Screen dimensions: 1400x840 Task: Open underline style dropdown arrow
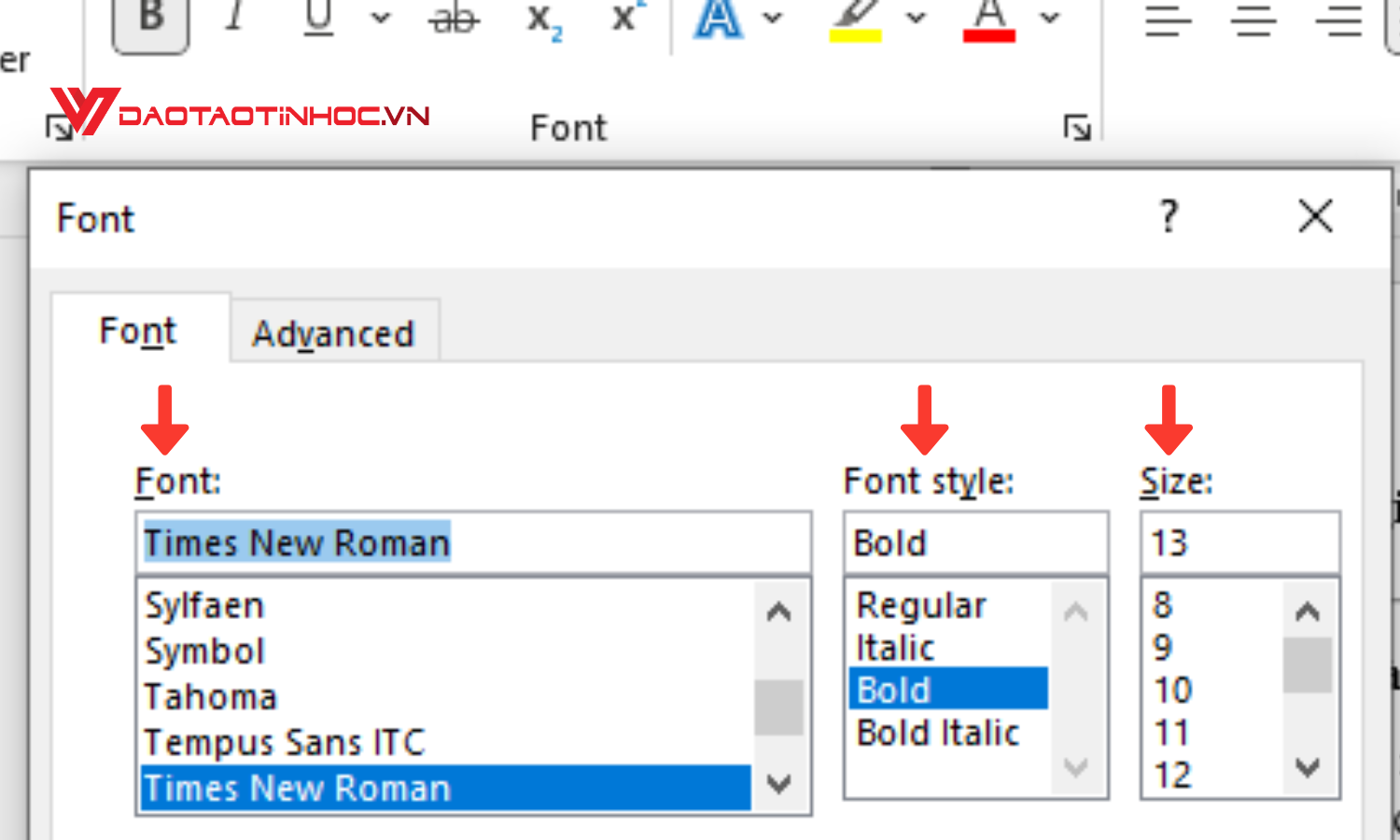click(381, 17)
